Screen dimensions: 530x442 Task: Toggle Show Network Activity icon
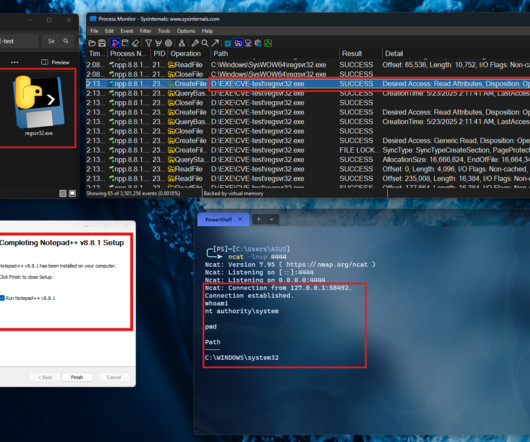coord(248,43)
